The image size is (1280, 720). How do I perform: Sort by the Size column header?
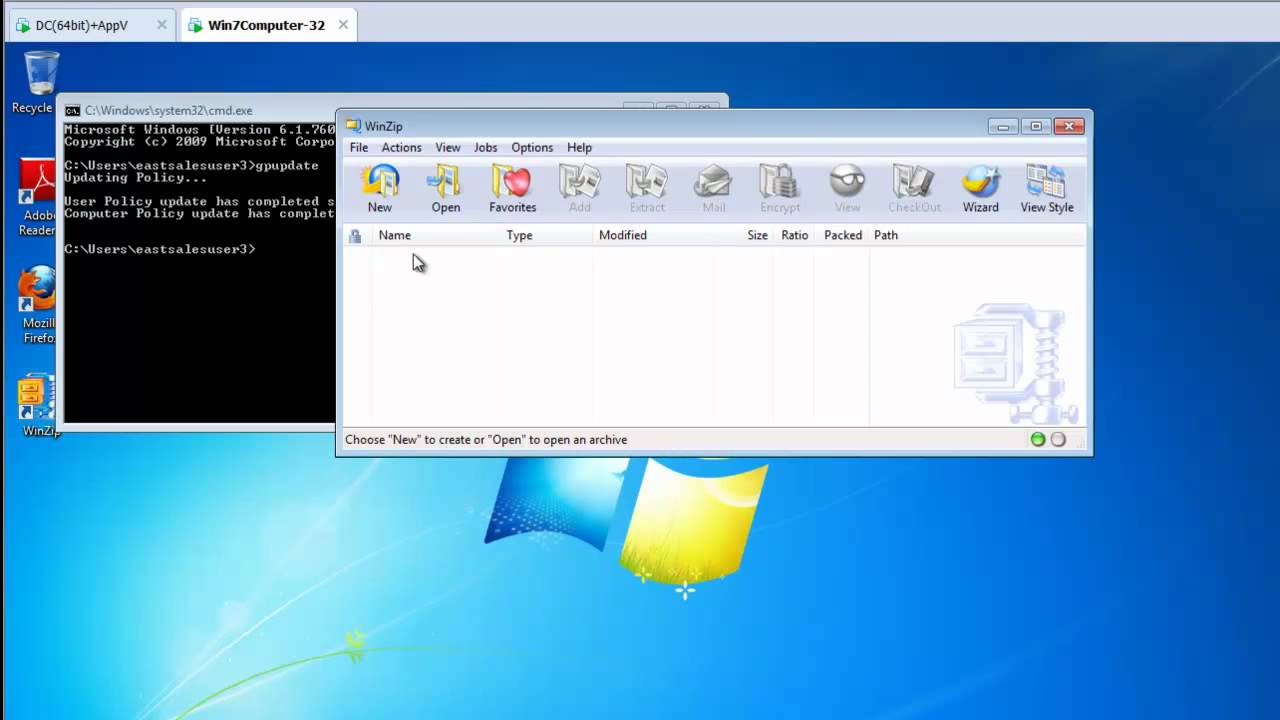point(744,235)
